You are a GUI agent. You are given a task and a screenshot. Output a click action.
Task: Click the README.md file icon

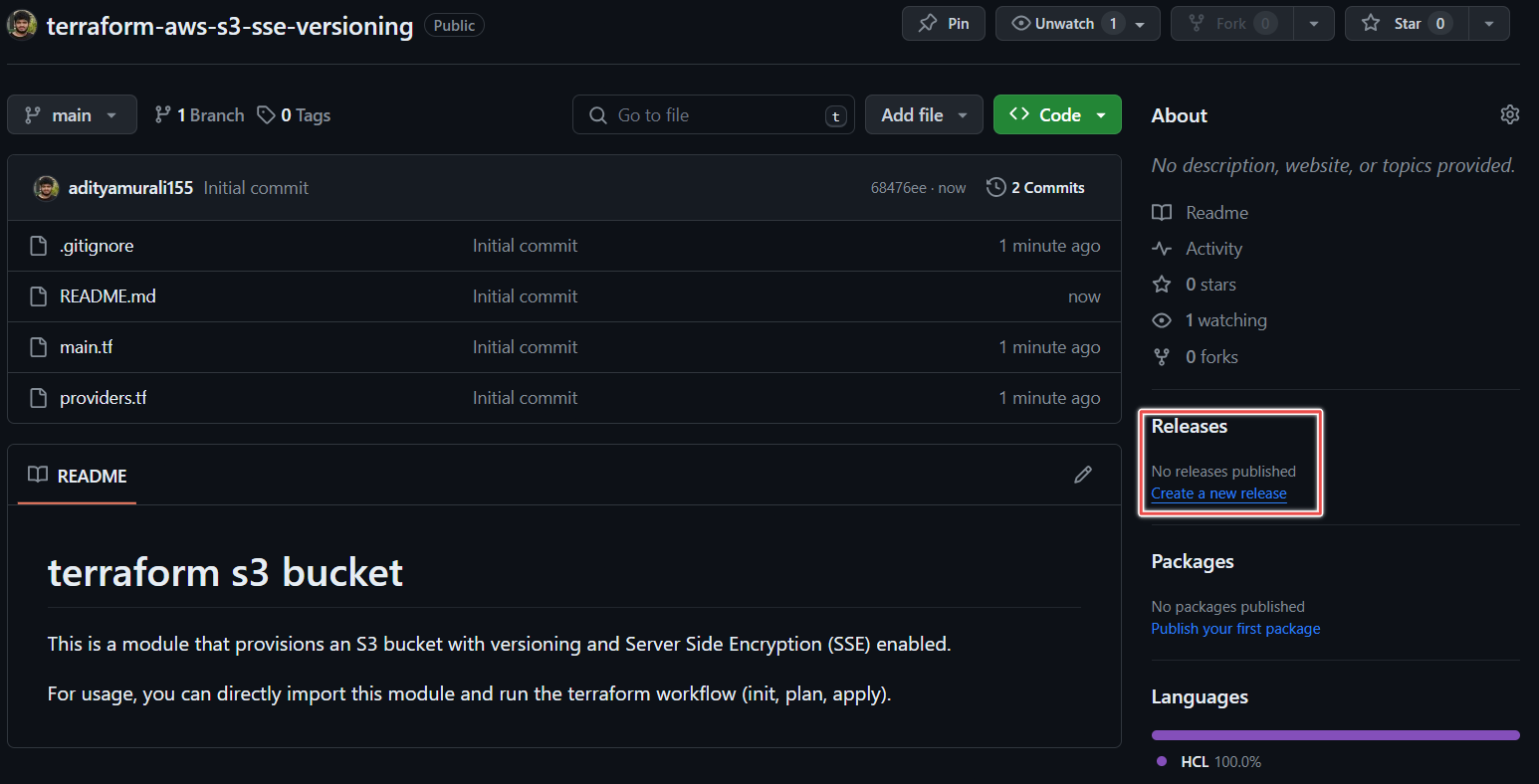(x=38, y=296)
